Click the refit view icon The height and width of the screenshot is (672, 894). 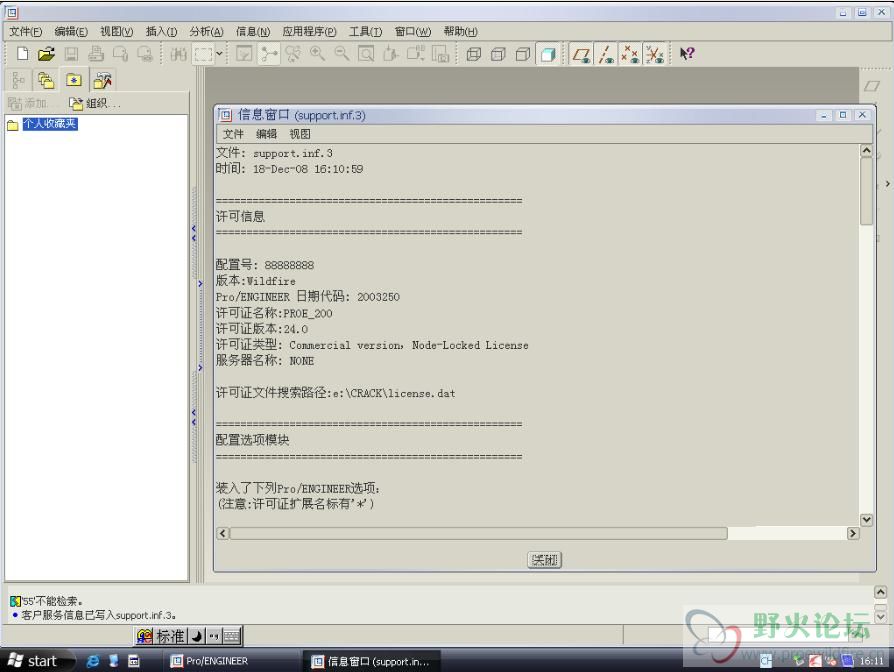click(x=366, y=54)
